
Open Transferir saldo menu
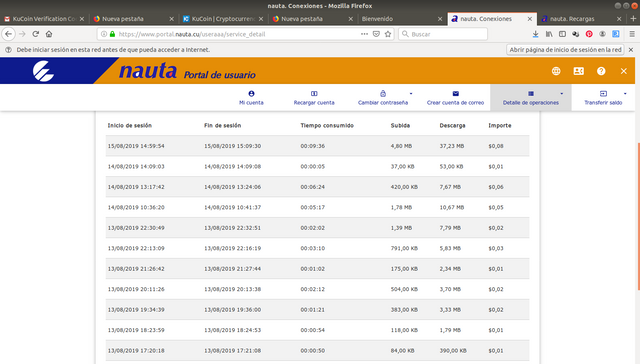click(603, 98)
